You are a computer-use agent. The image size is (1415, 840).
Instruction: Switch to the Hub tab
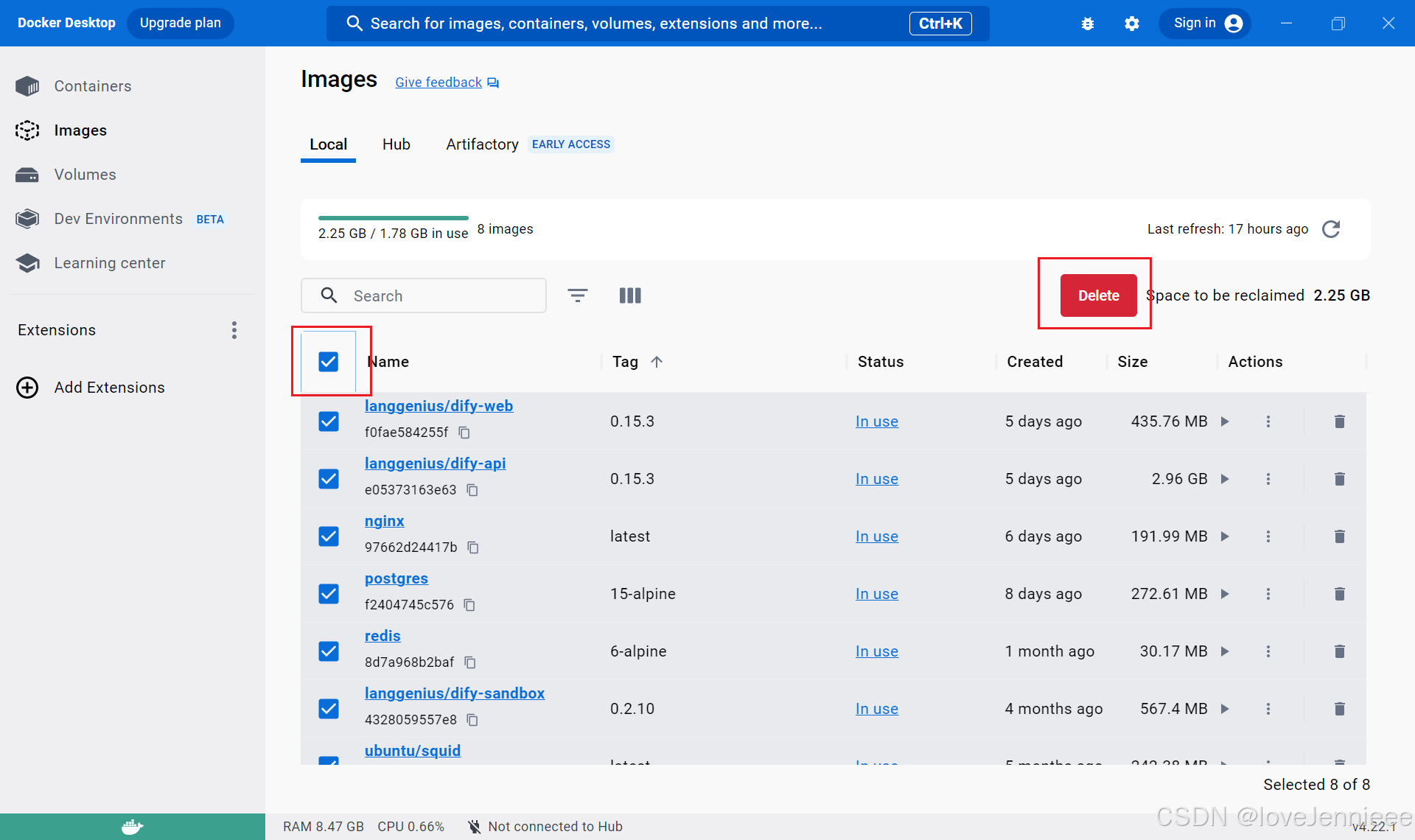396,144
